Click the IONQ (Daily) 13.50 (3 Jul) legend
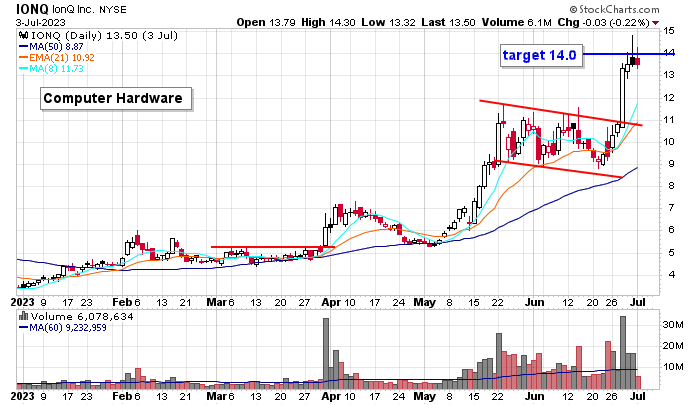 [104, 35]
